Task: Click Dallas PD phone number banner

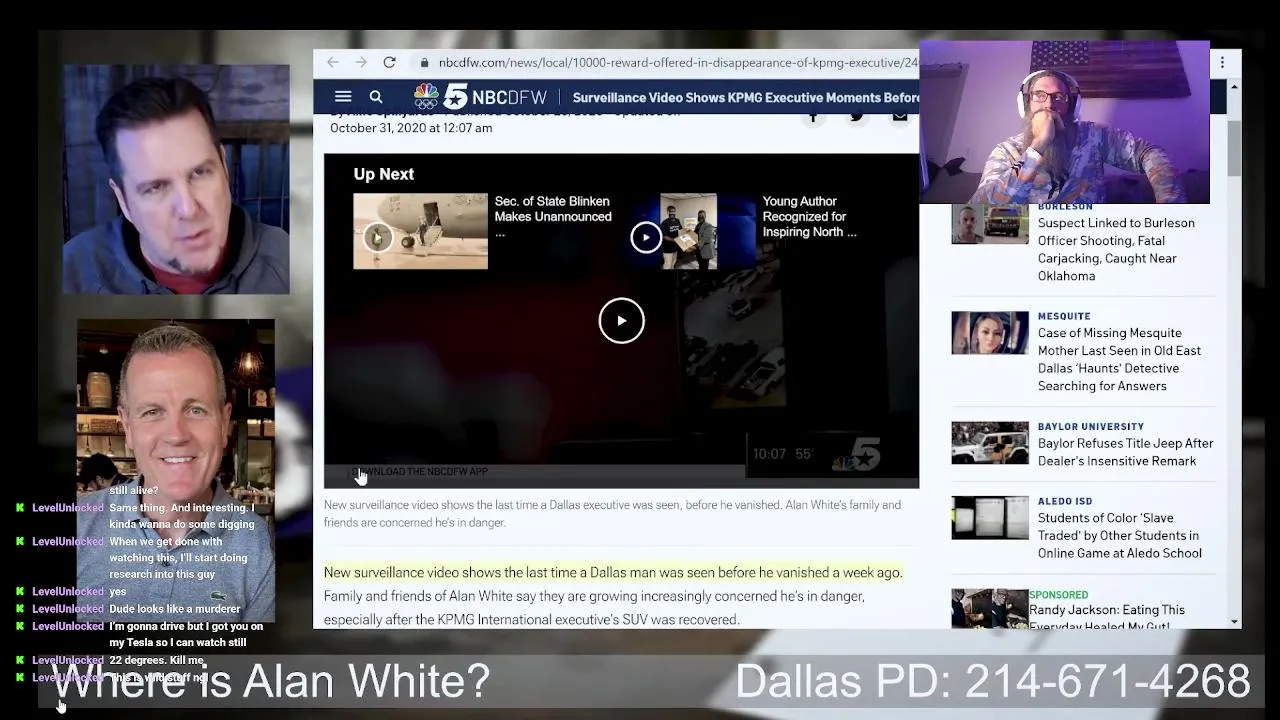Action: [x=992, y=681]
